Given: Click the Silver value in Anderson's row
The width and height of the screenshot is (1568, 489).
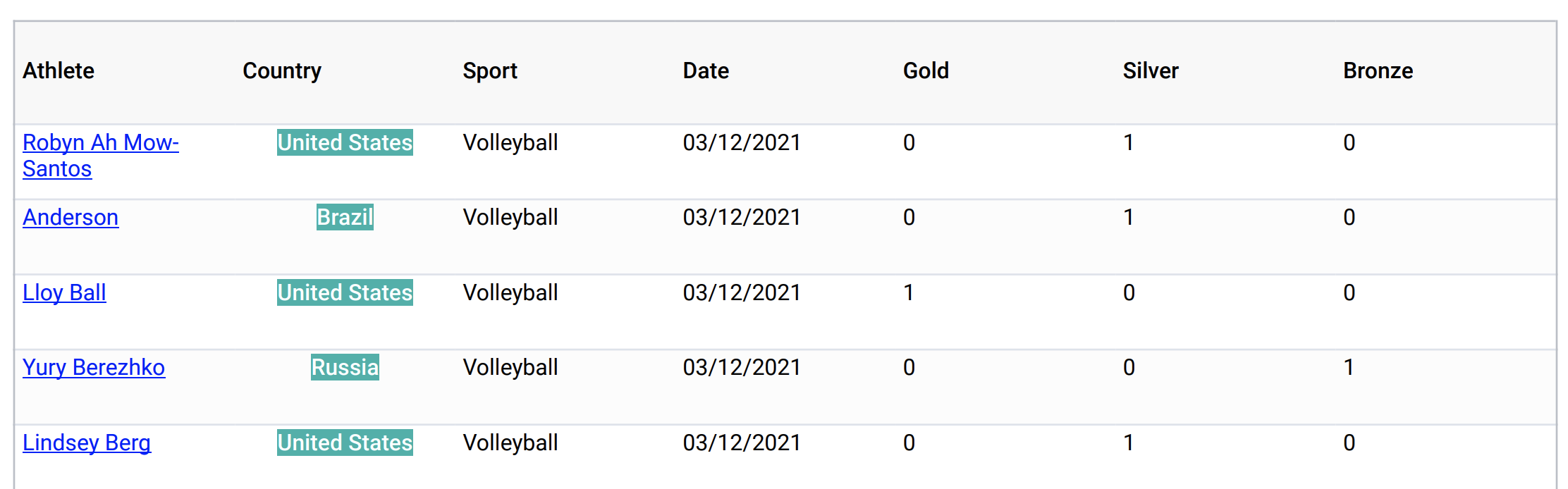Looking at the screenshot, I should pos(1129,217).
